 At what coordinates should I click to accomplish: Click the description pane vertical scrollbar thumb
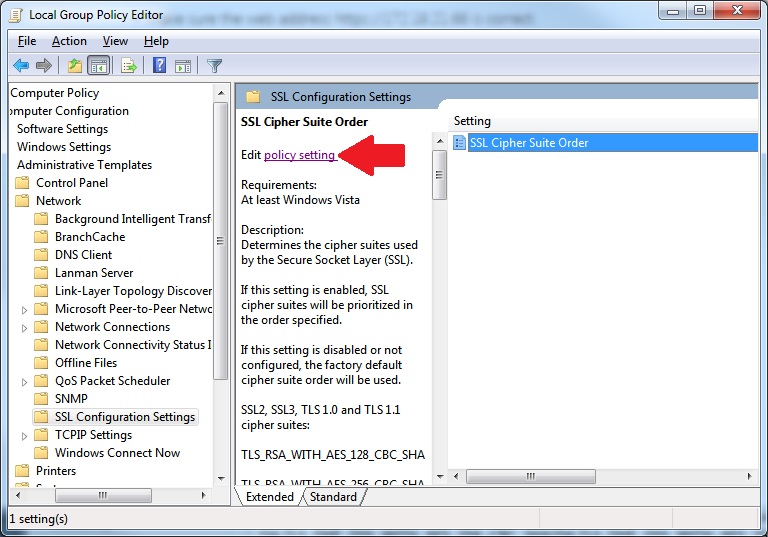point(438,174)
